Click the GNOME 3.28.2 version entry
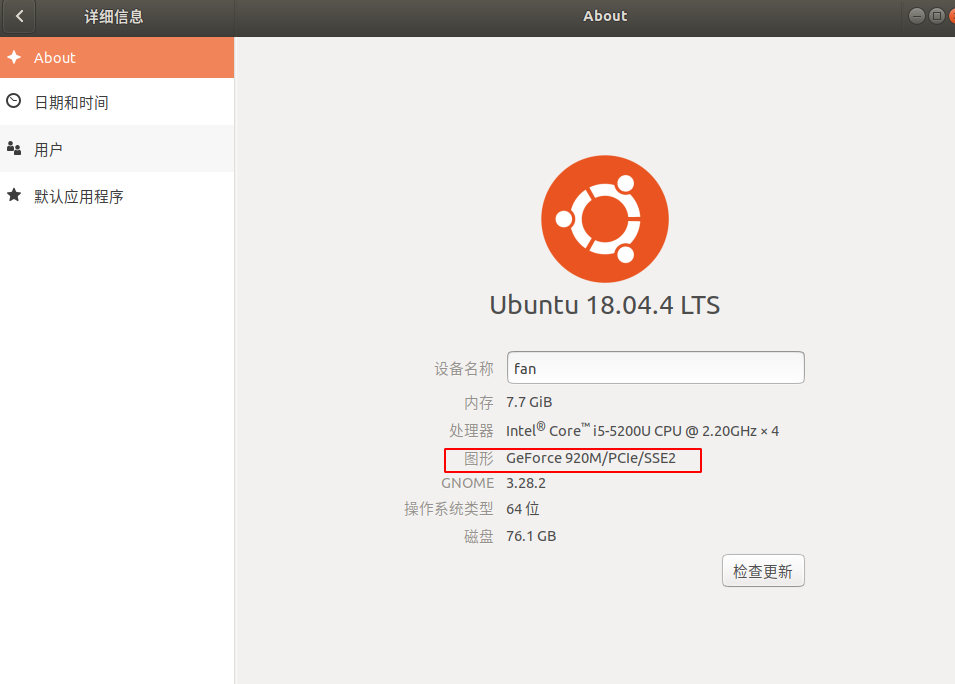The width and height of the screenshot is (955, 684). coord(526,482)
